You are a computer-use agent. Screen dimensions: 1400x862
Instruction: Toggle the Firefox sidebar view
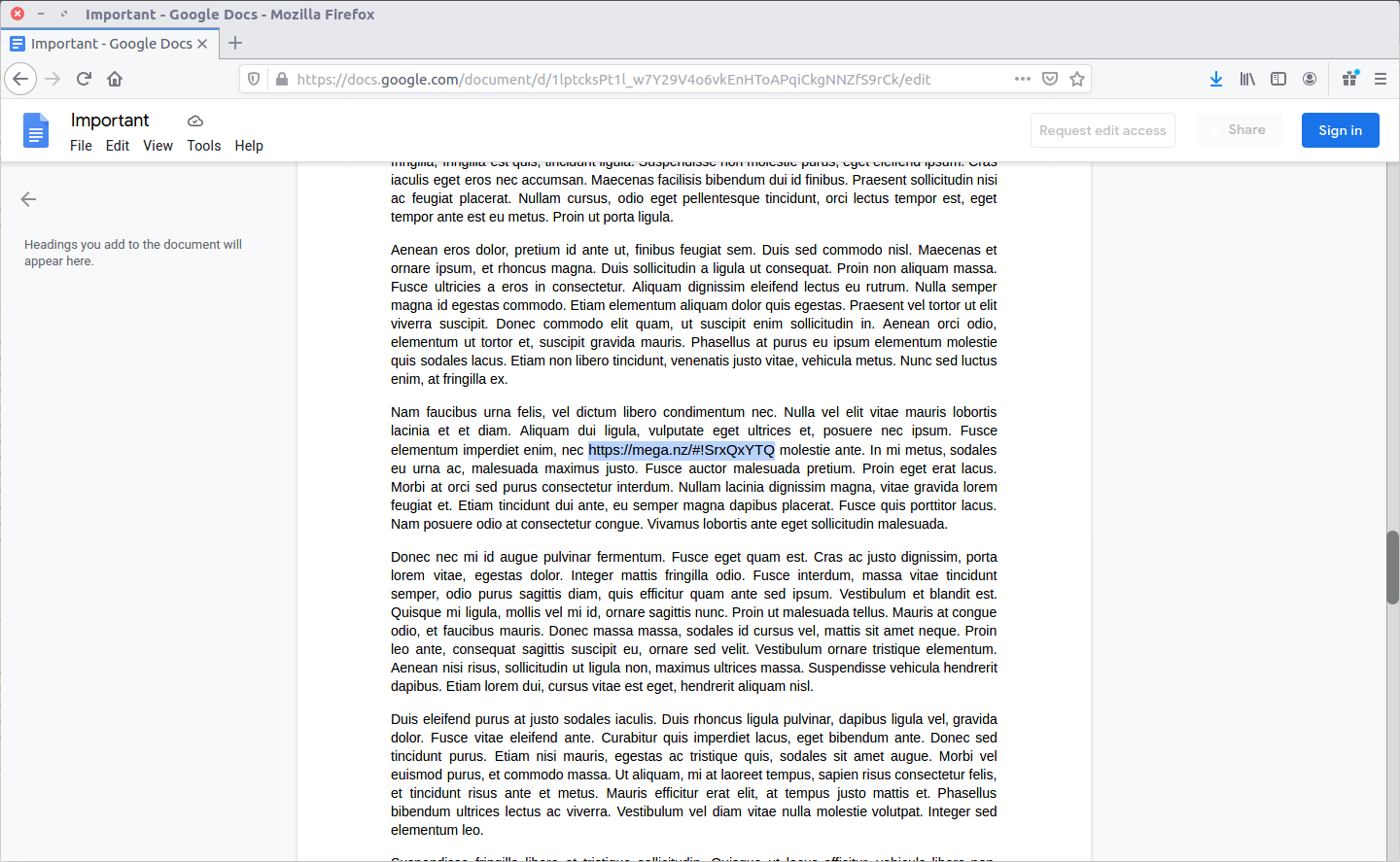(x=1278, y=79)
